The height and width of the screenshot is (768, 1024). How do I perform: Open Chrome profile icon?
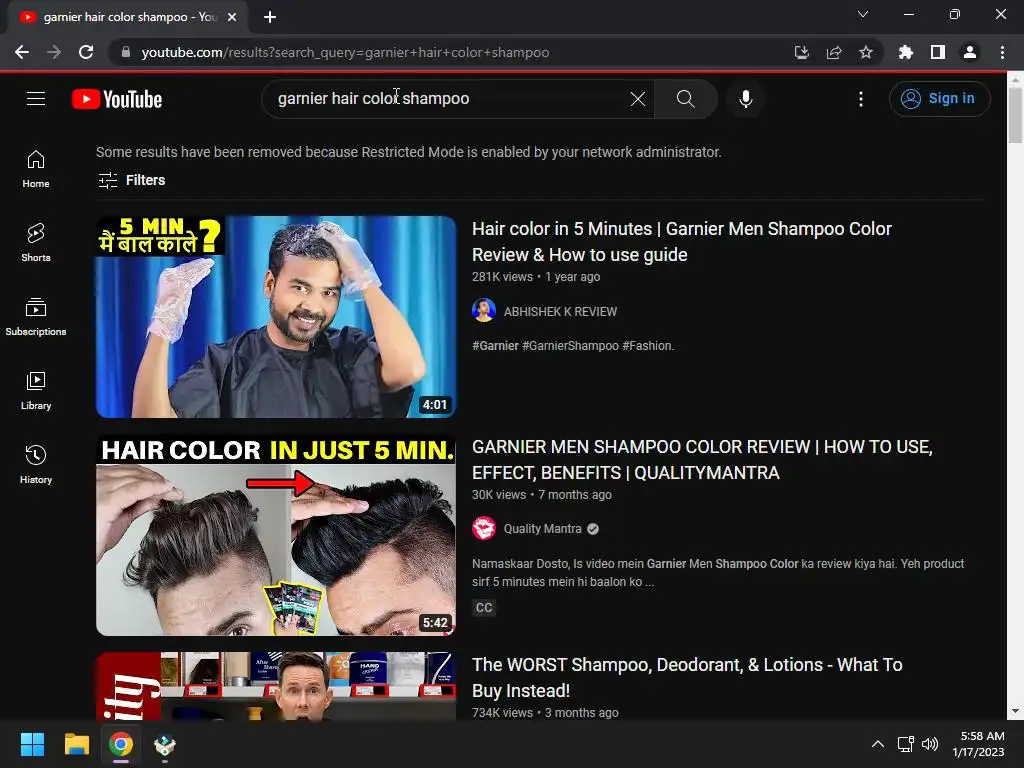(x=970, y=52)
